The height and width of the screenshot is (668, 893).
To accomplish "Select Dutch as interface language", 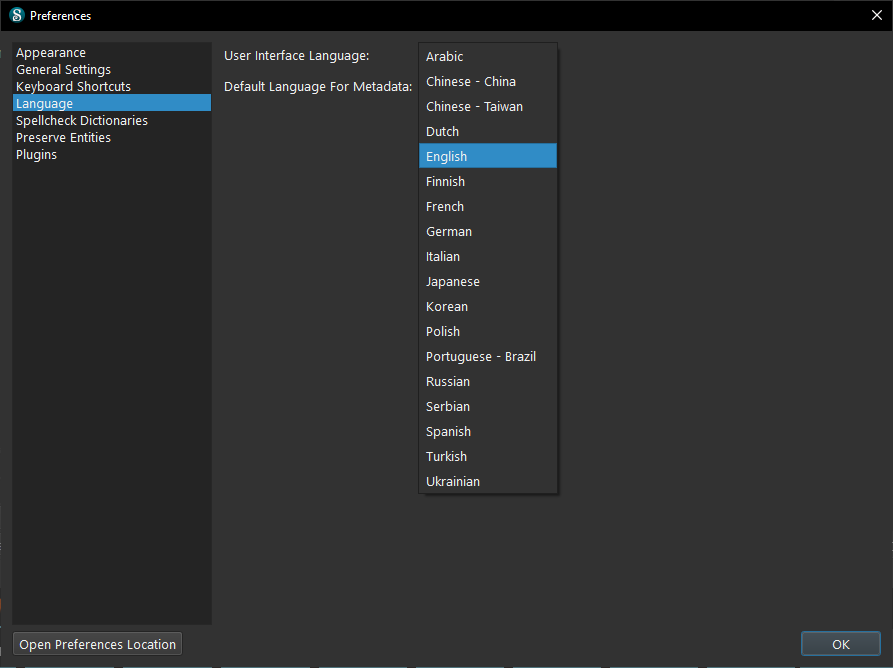I will pos(443,132).
